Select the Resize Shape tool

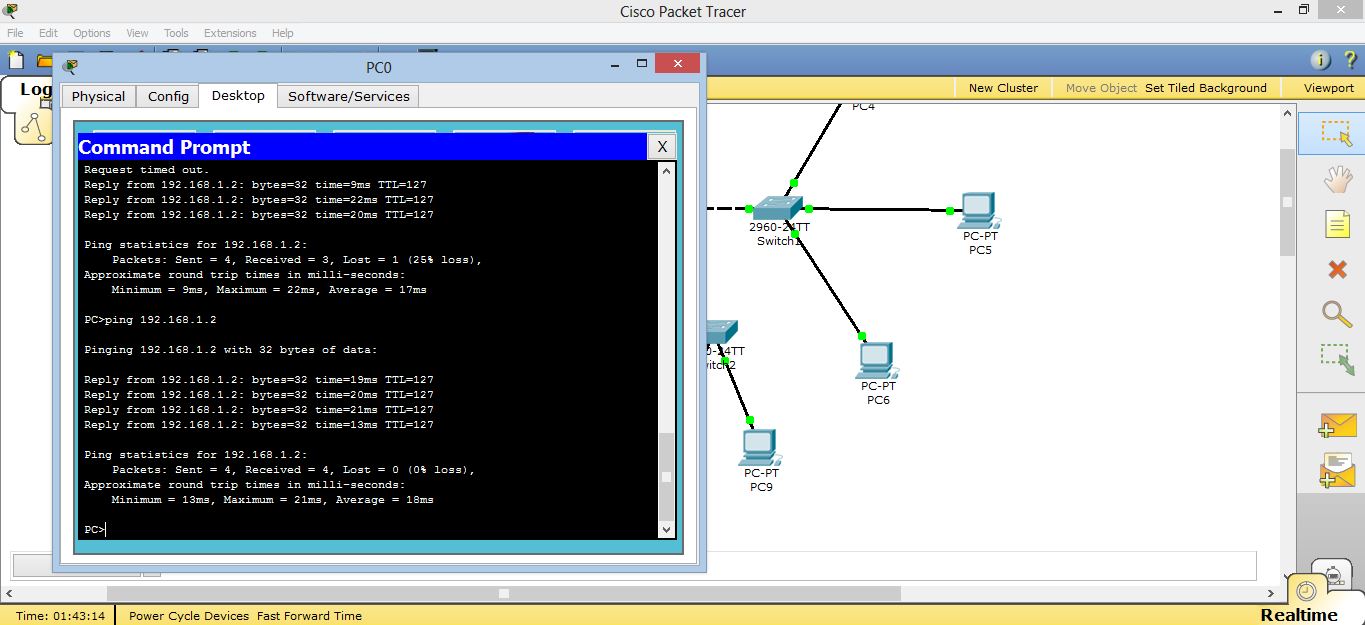coord(1337,360)
